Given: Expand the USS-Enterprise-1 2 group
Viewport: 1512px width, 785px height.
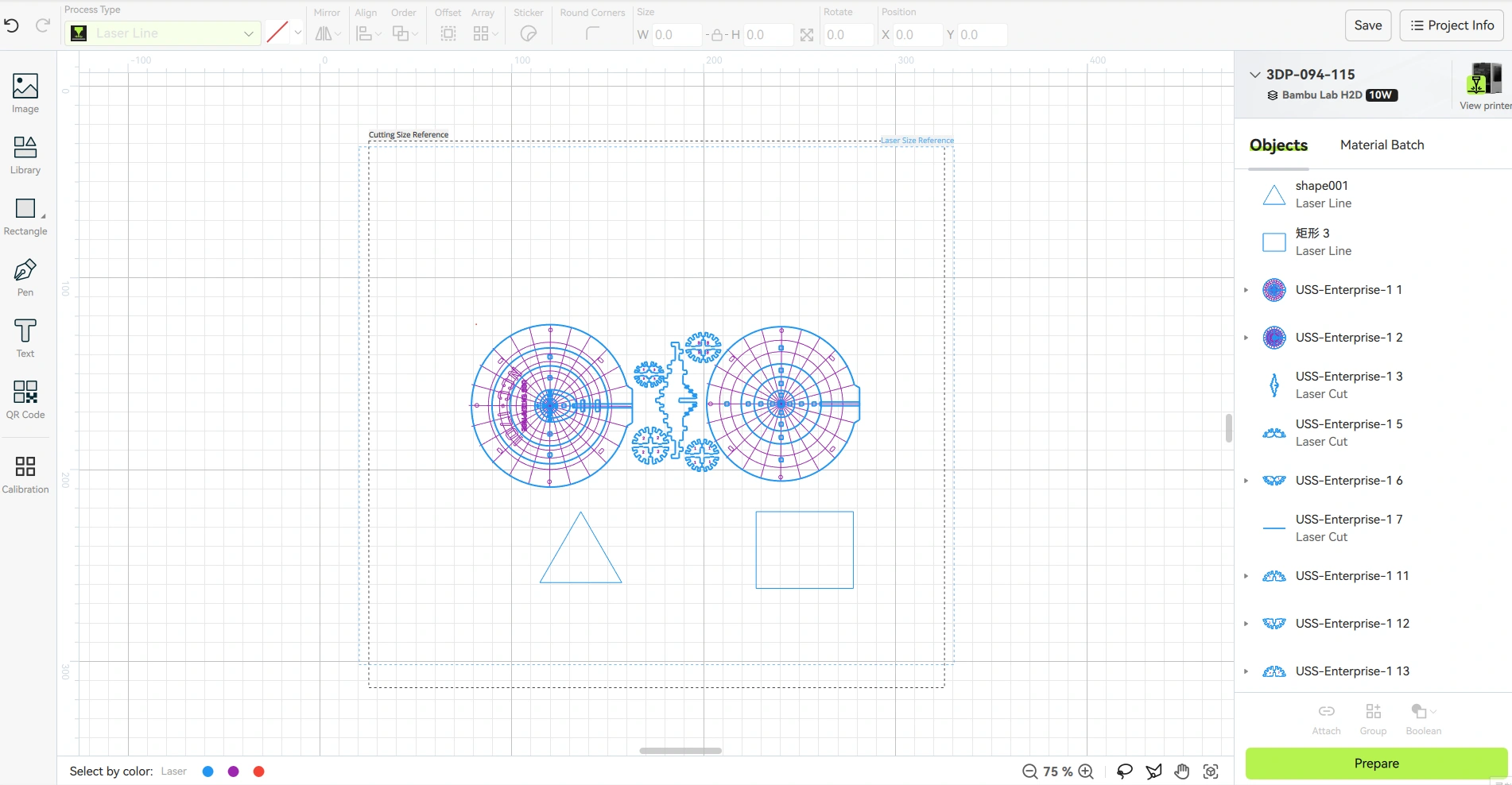Looking at the screenshot, I should 1246,338.
